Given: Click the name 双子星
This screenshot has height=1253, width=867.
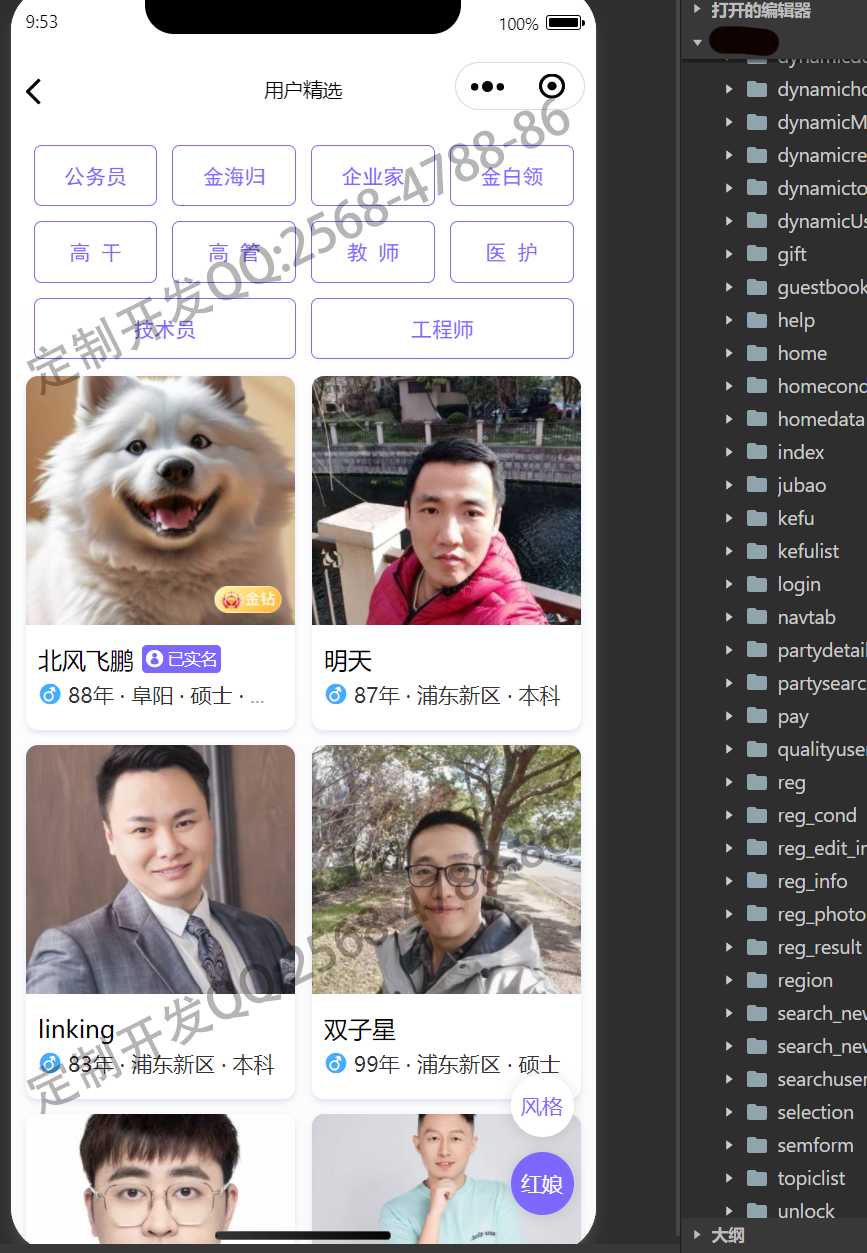Looking at the screenshot, I should (x=360, y=1029).
